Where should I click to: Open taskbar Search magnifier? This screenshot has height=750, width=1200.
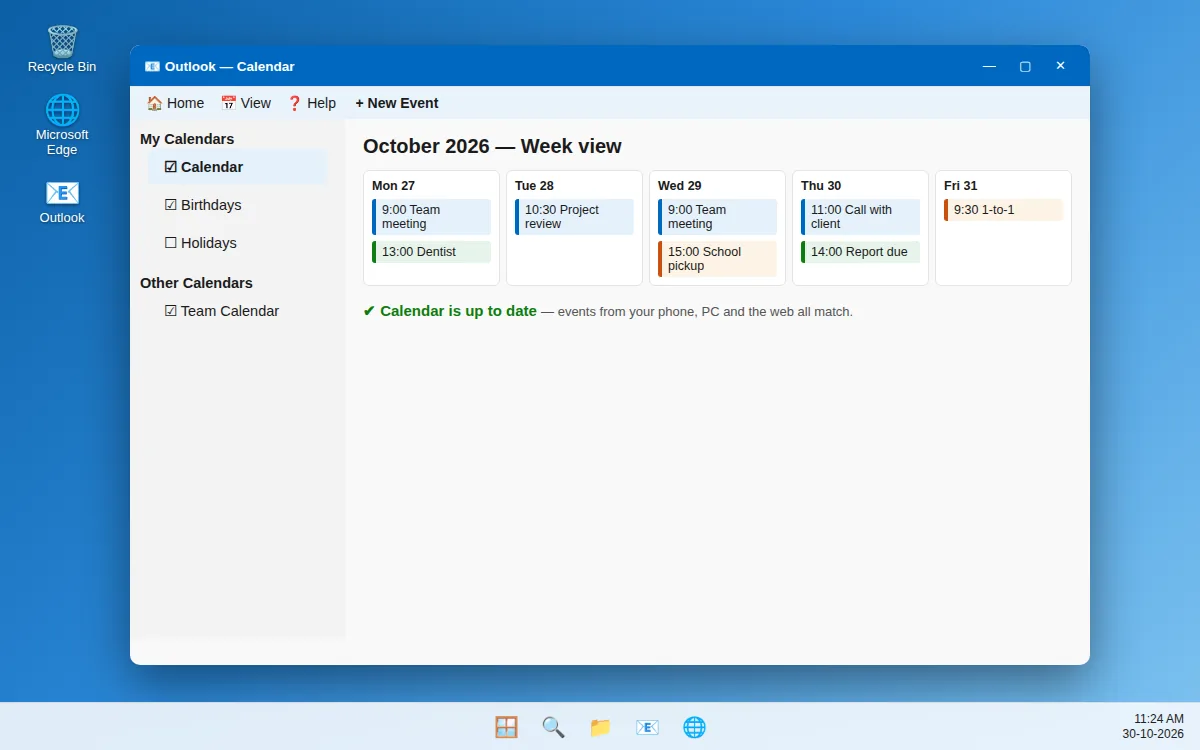point(553,727)
